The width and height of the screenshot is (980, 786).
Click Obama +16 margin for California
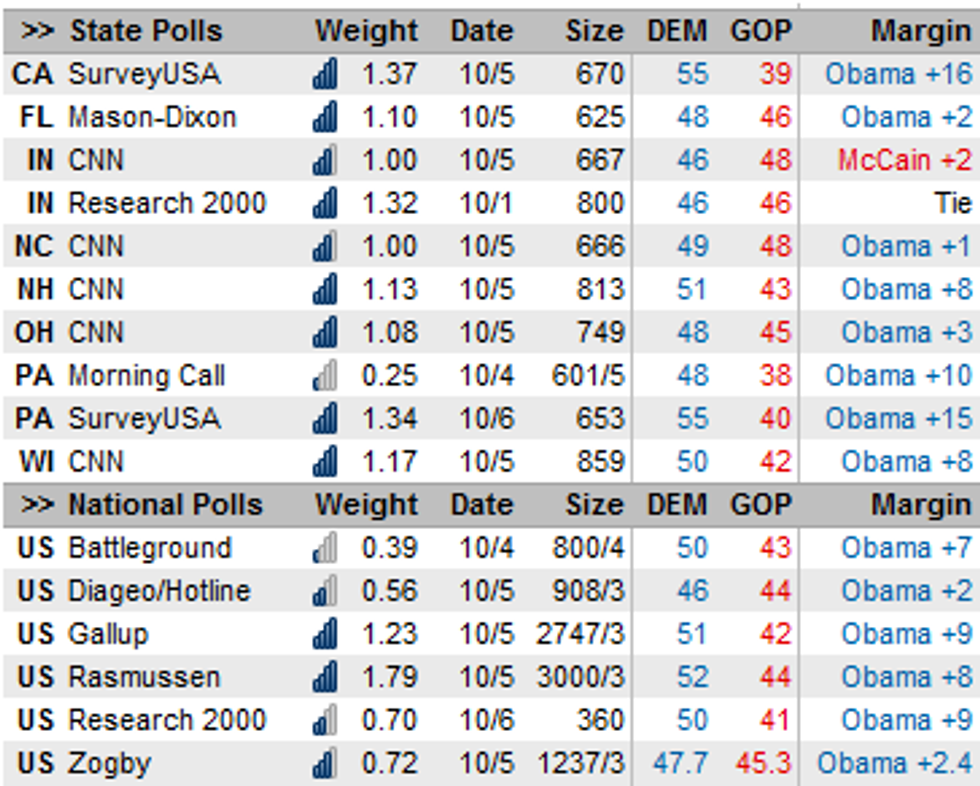898,74
